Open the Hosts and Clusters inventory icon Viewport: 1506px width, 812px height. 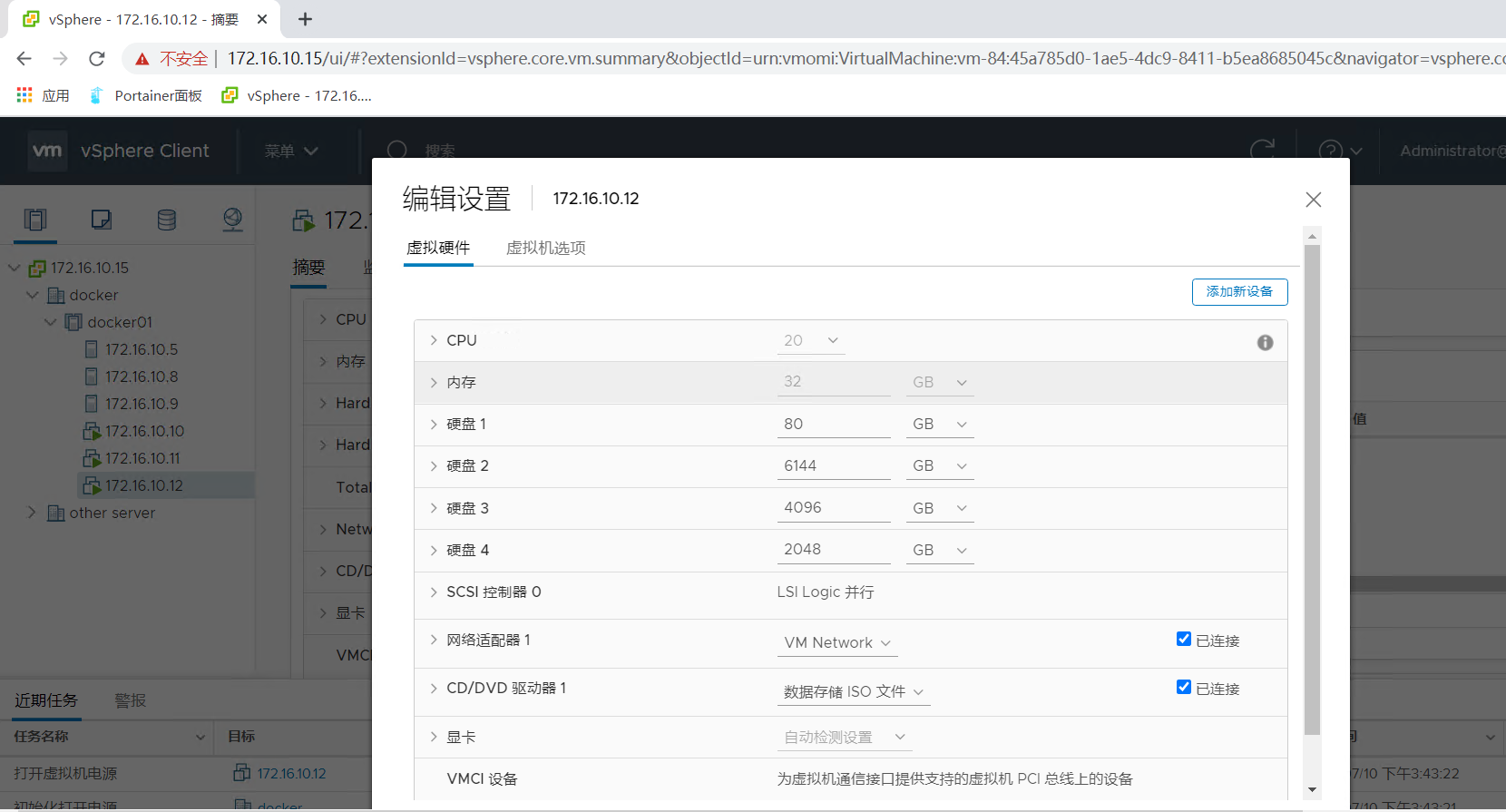(35, 220)
